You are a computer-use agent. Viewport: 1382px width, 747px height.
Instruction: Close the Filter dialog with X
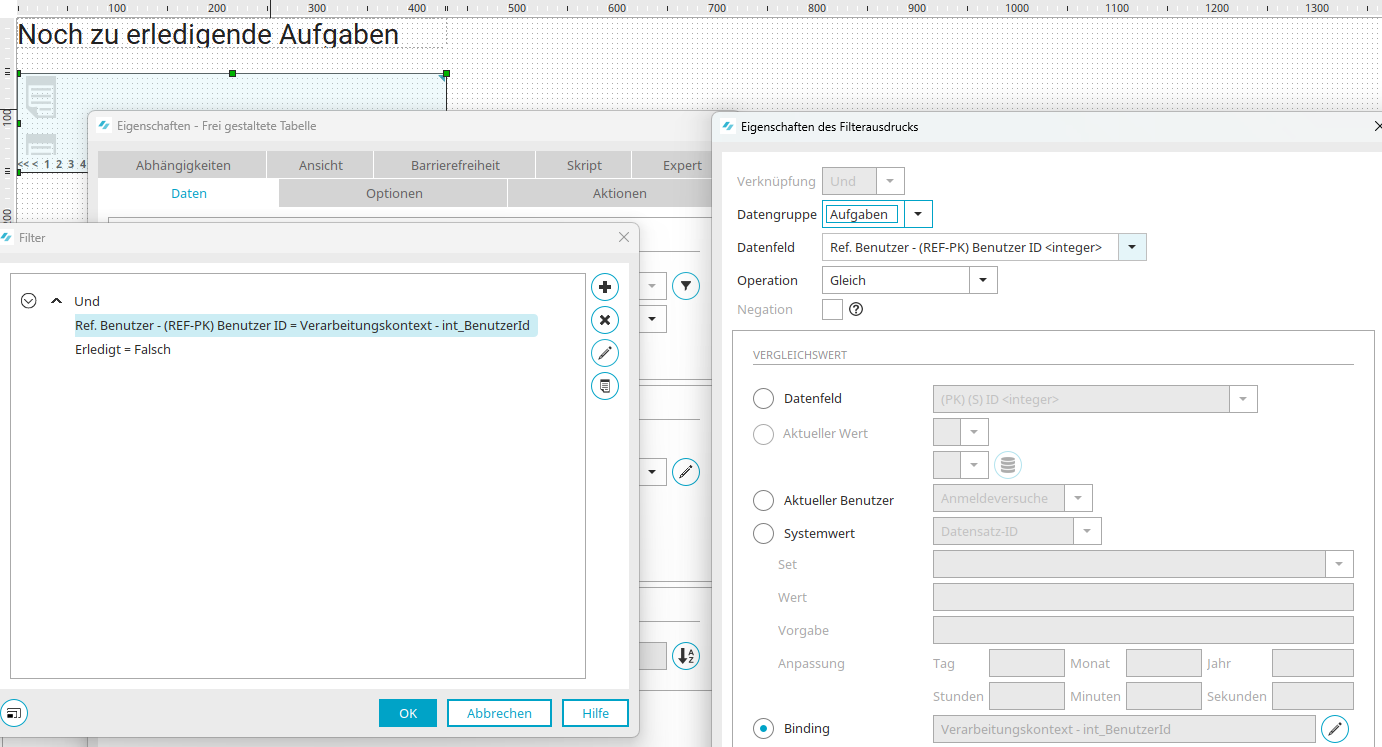(x=624, y=237)
